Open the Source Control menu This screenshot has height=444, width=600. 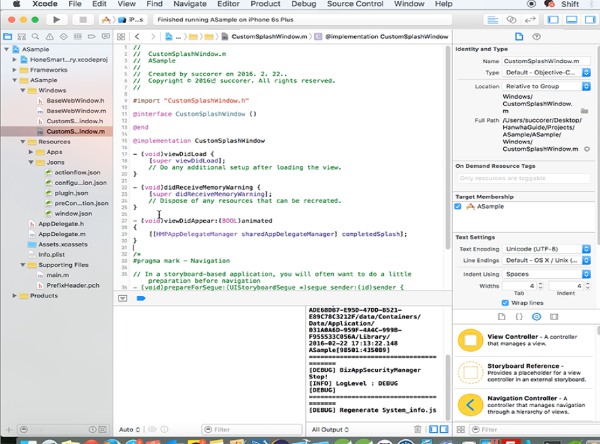click(355, 4)
